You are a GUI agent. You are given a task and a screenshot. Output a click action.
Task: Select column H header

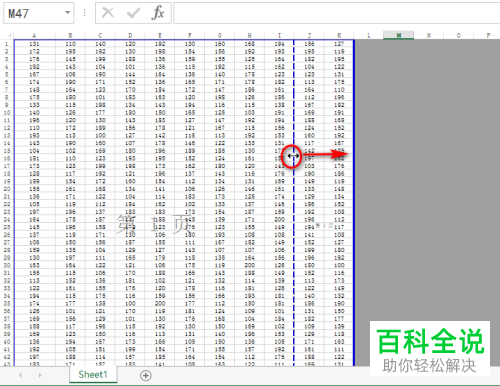pos(249,35)
